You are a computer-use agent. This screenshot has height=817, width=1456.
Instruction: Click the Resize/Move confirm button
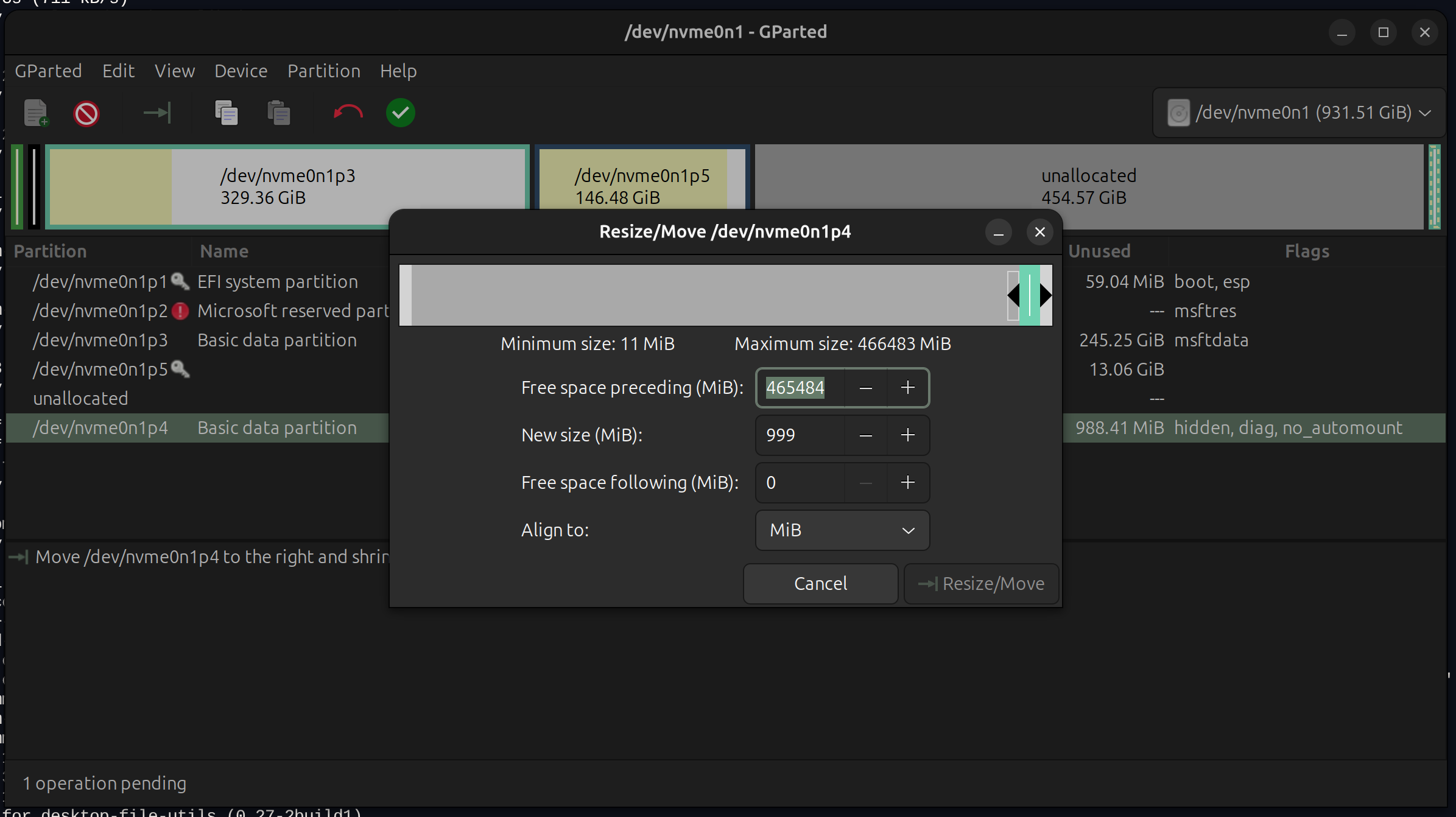pos(981,584)
